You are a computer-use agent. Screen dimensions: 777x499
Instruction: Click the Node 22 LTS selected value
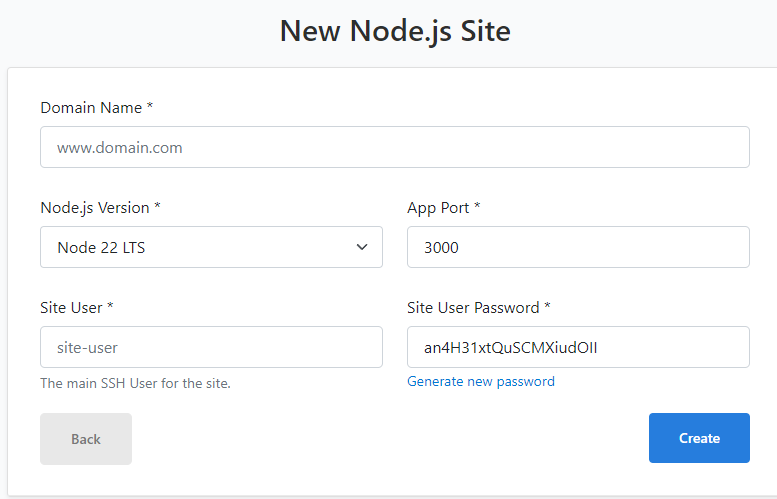pos(101,247)
